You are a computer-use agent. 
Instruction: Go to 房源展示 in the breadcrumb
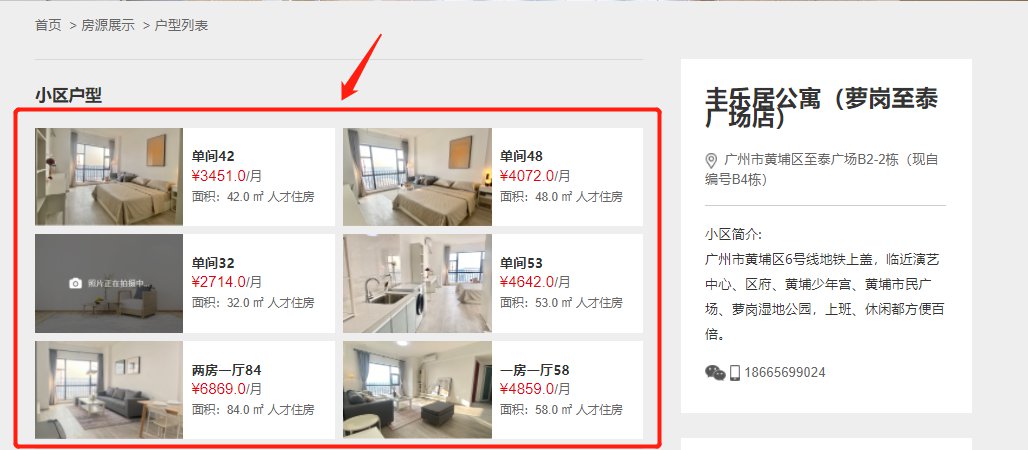(108, 26)
